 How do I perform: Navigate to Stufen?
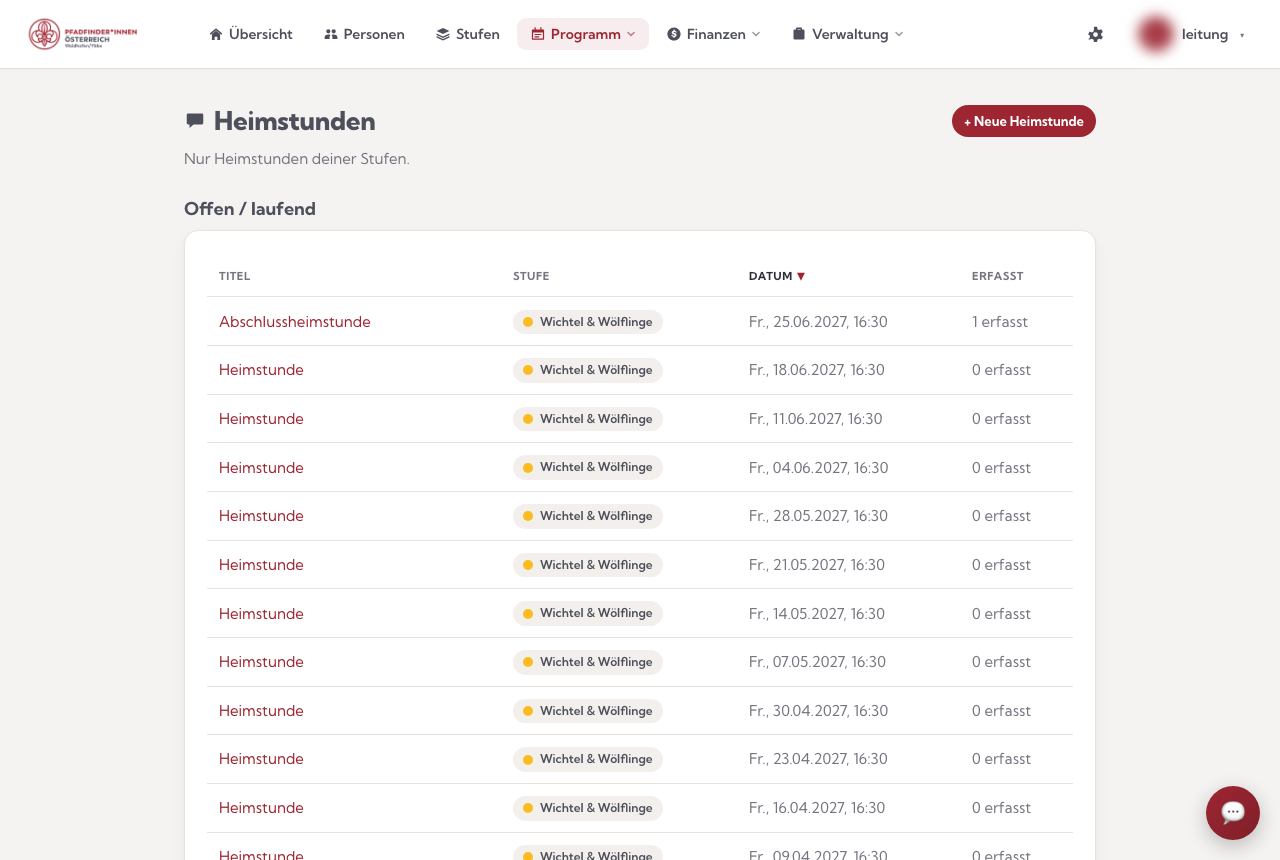(468, 34)
